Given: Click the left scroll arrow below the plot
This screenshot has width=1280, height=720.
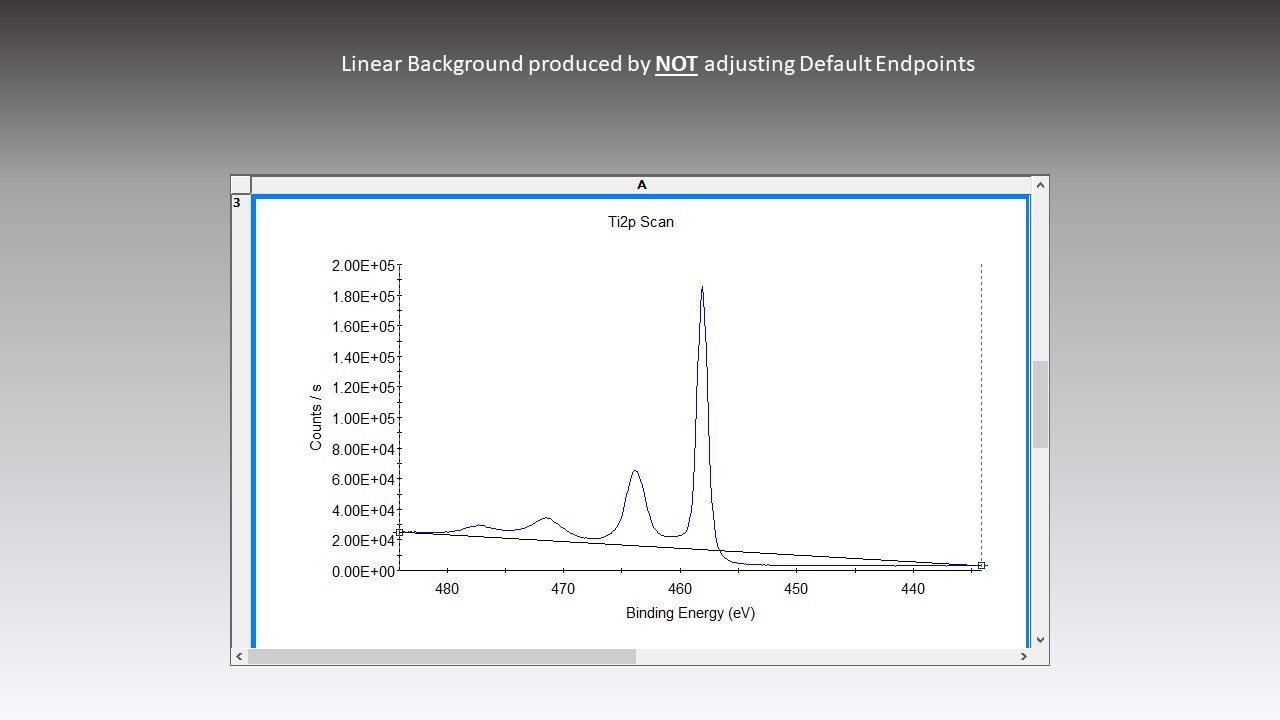Looking at the screenshot, I should tap(239, 657).
